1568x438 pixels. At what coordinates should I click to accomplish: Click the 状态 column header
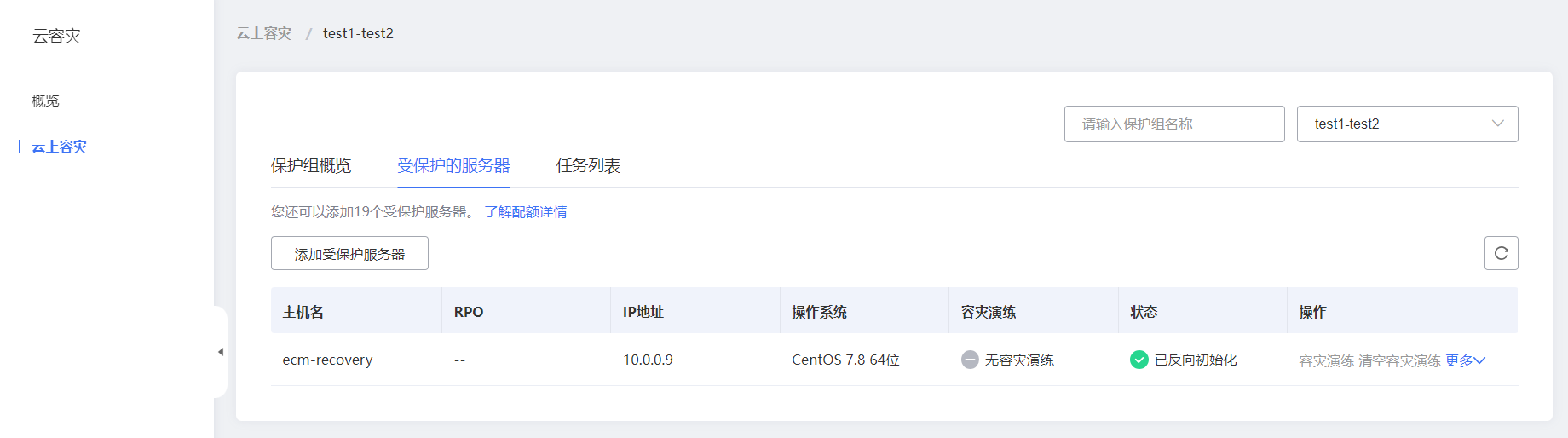1144,312
